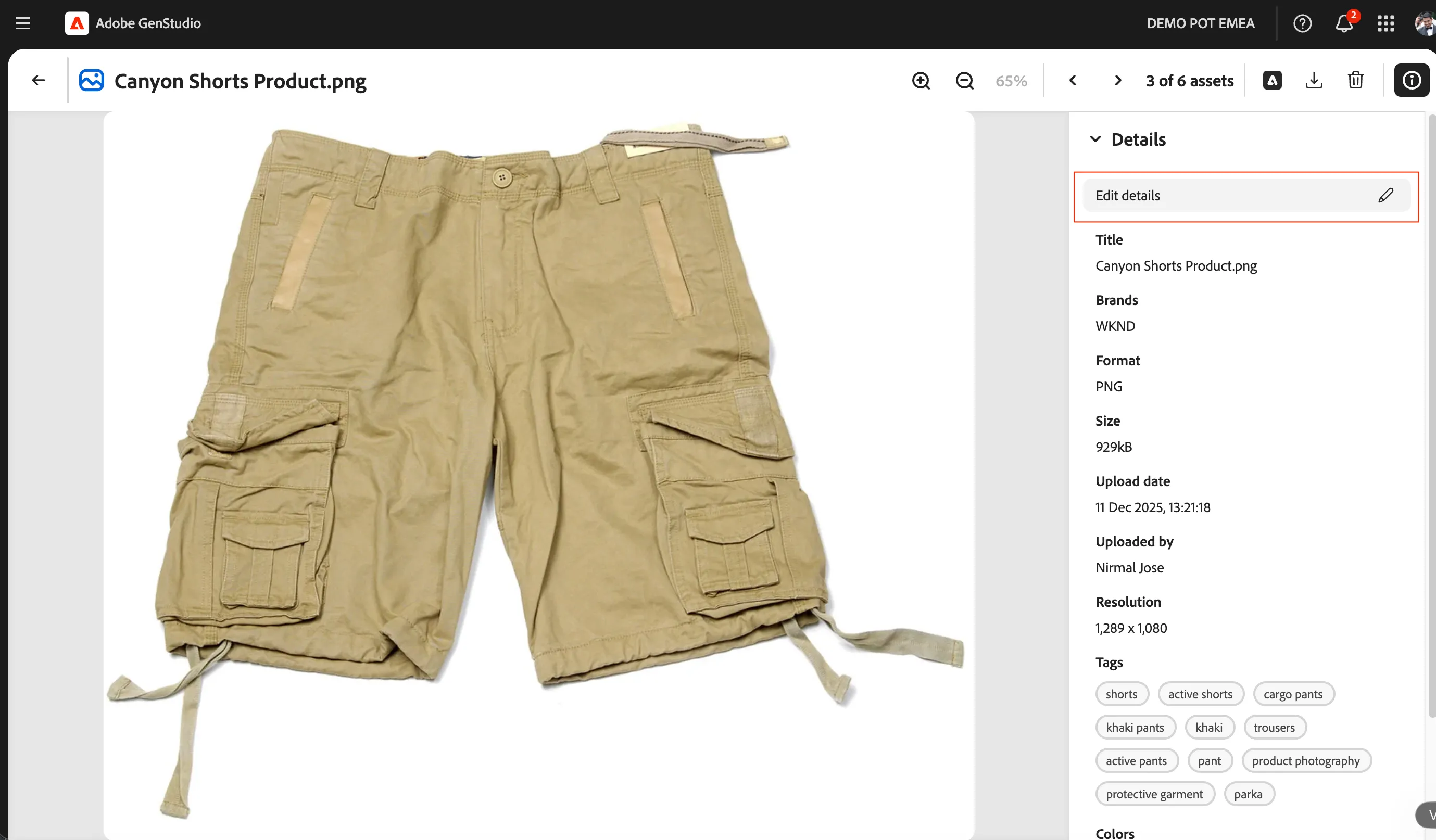Click the resolution '1,289 x 1,080'
The width and height of the screenshot is (1436, 840).
[x=1130, y=628]
